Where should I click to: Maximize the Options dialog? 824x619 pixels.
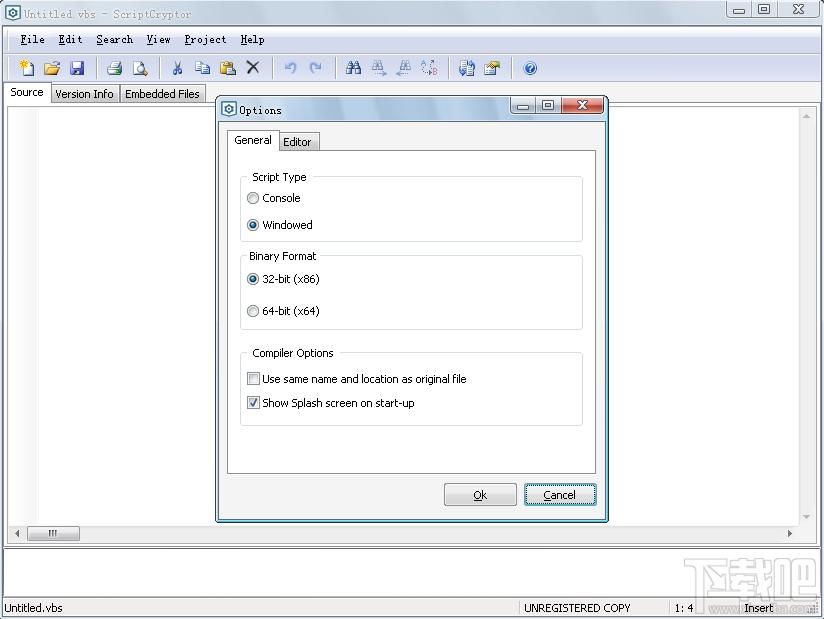click(548, 105)
